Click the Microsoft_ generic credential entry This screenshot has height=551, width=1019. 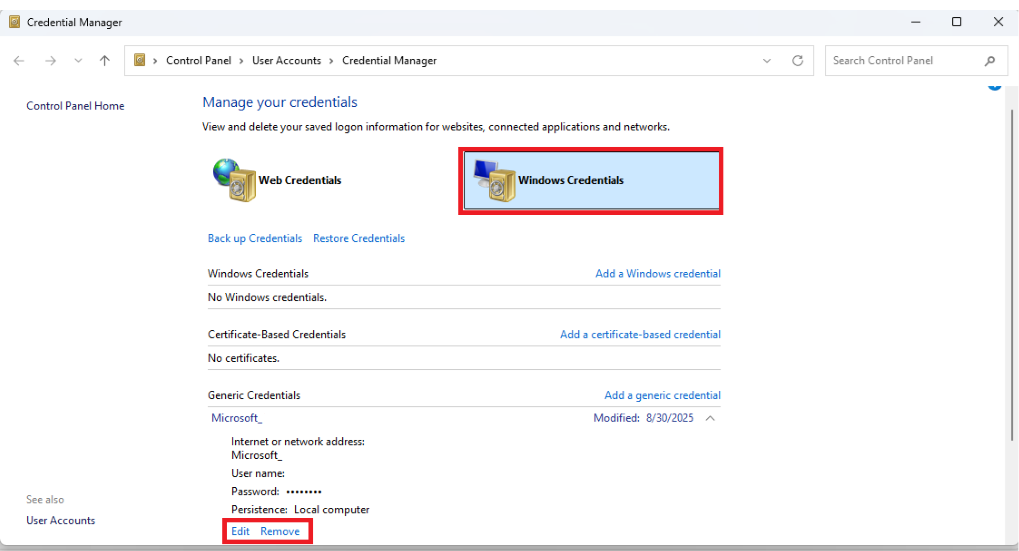pyautogui.click(x=237, y=418)
